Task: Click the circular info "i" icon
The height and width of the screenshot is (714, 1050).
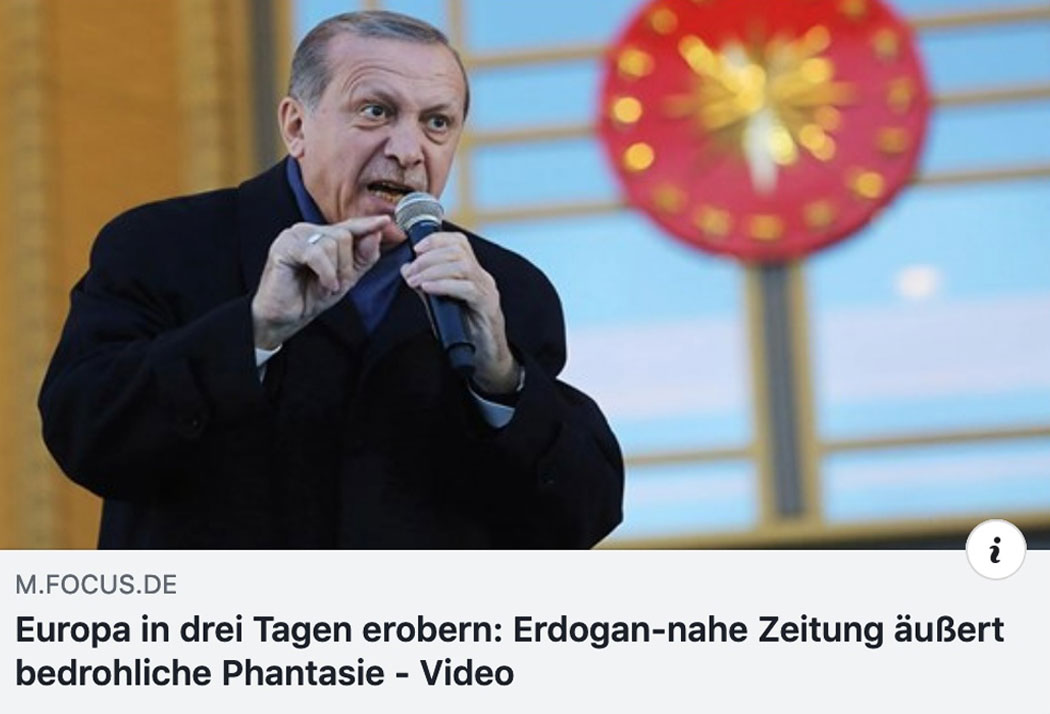Action: click(996, 550)
